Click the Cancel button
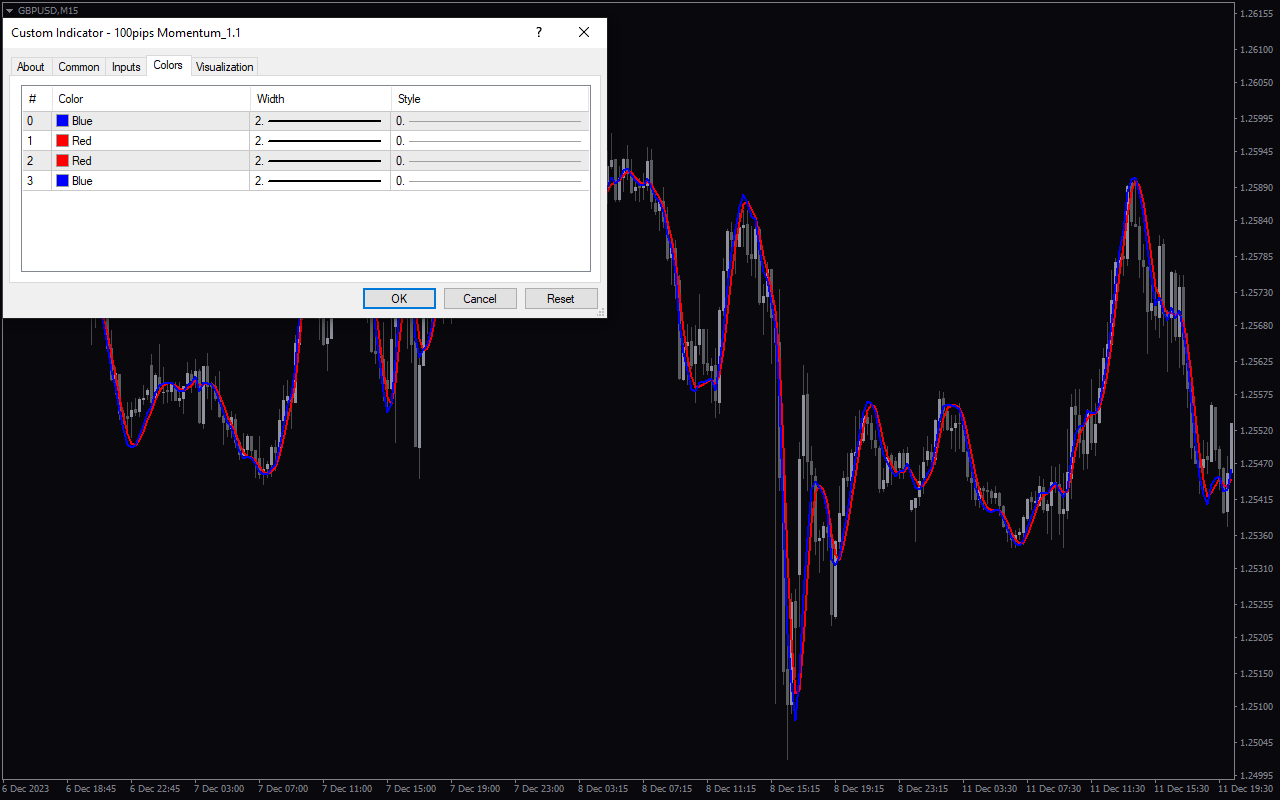The height and width of the screenshot is (800, 1280). tap(480, 298)
